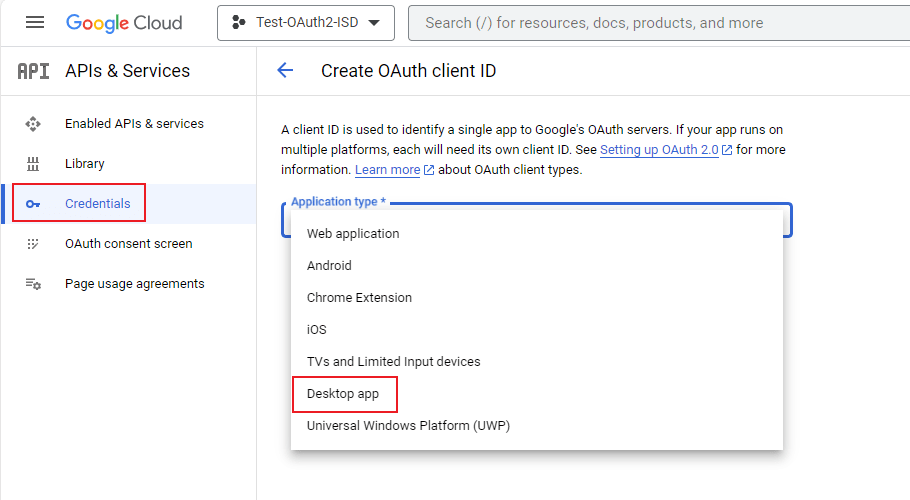Pick the Chrome Extension option

point(359,298)
